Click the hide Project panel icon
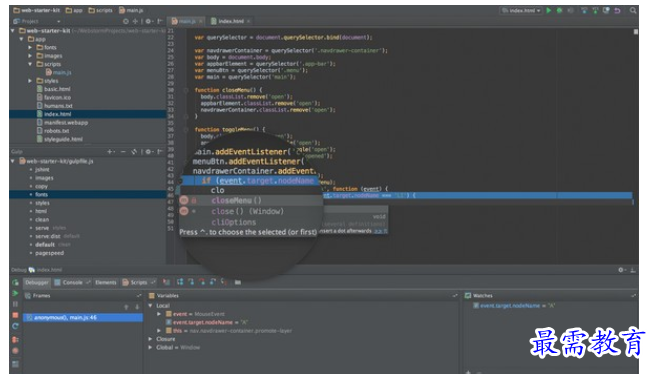This screenshot has height=374, width=654. [x=160, y=21]
